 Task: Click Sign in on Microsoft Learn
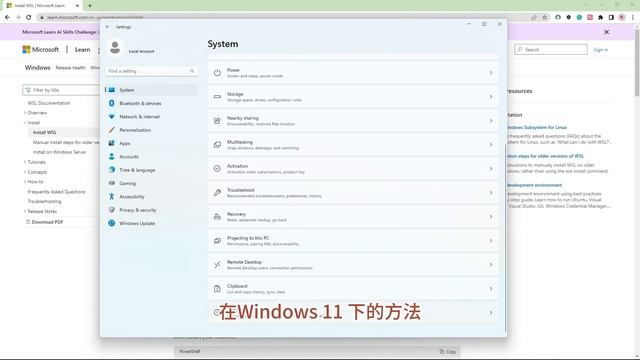click(x=600, y=50)
